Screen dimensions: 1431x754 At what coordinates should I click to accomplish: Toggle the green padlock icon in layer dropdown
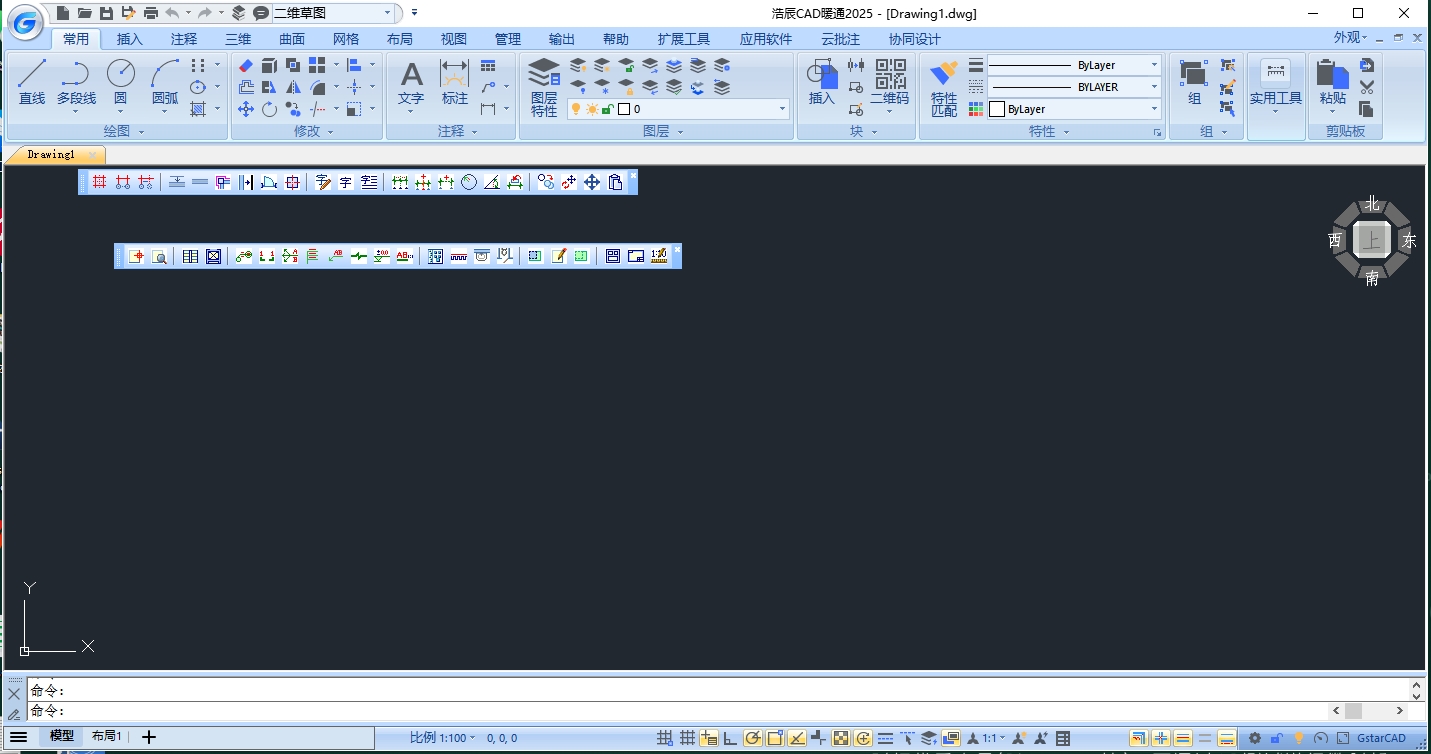(607, 109)
